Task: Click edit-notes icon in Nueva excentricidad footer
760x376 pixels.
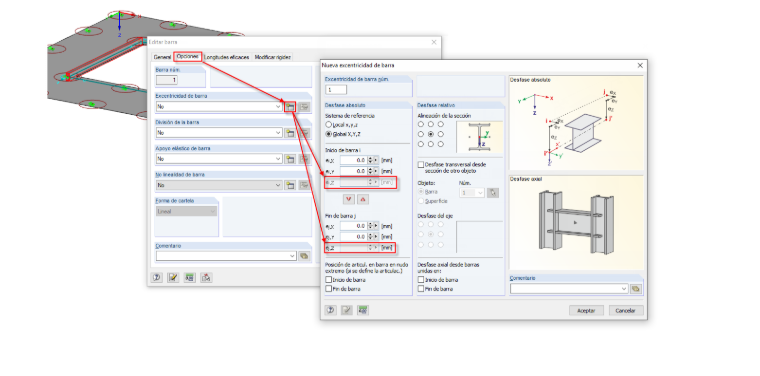Action: click(347, 310)
